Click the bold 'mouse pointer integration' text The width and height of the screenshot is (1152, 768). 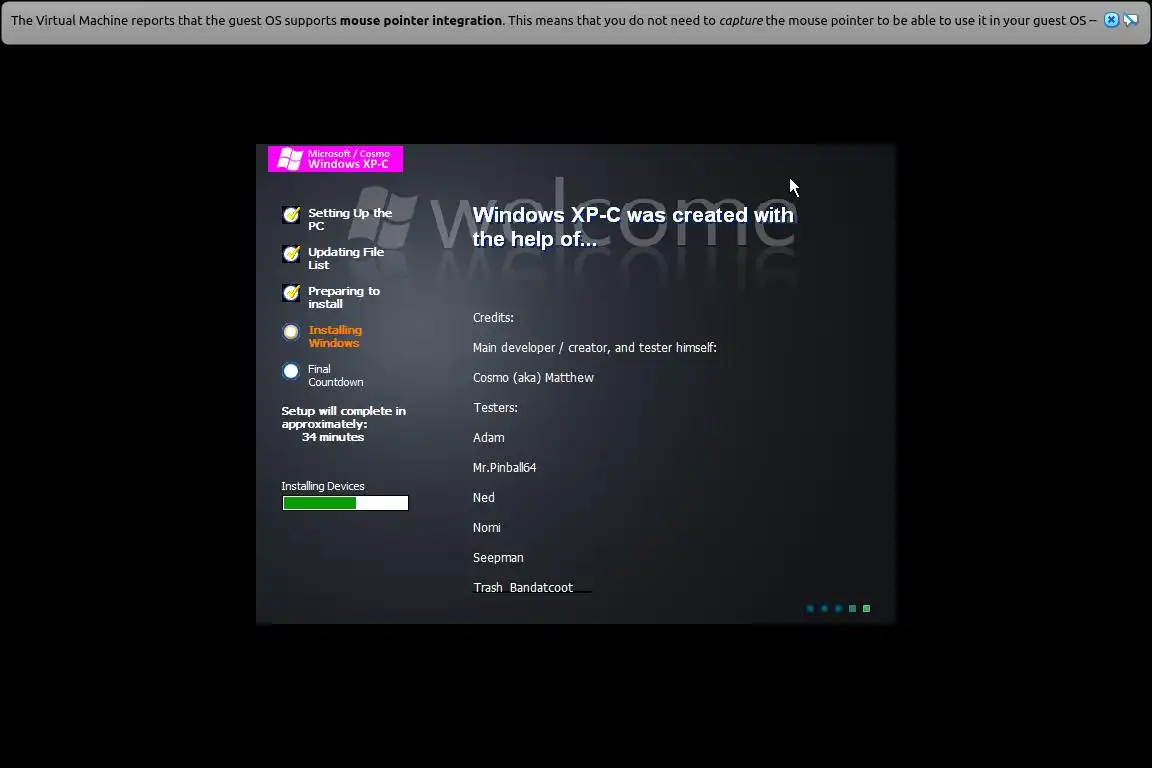(421, 21)
